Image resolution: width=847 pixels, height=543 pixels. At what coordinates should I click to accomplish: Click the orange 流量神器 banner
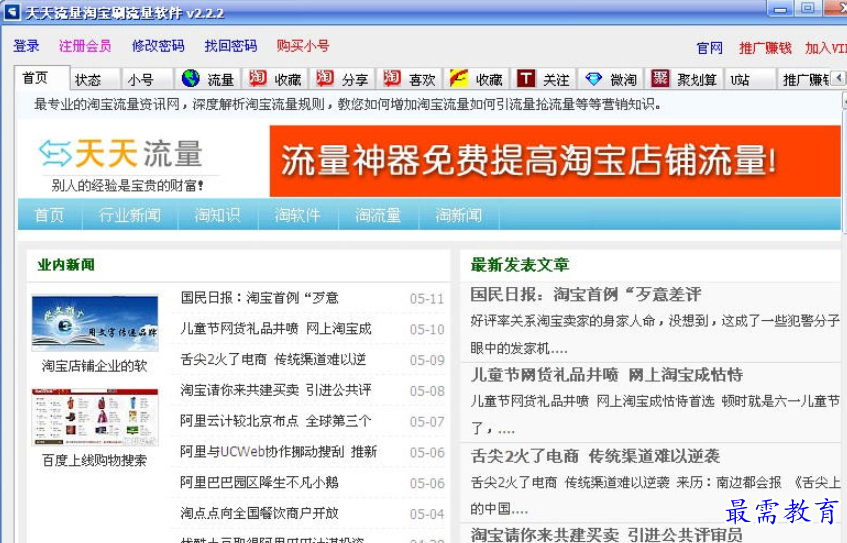click(x=555, y=161)
